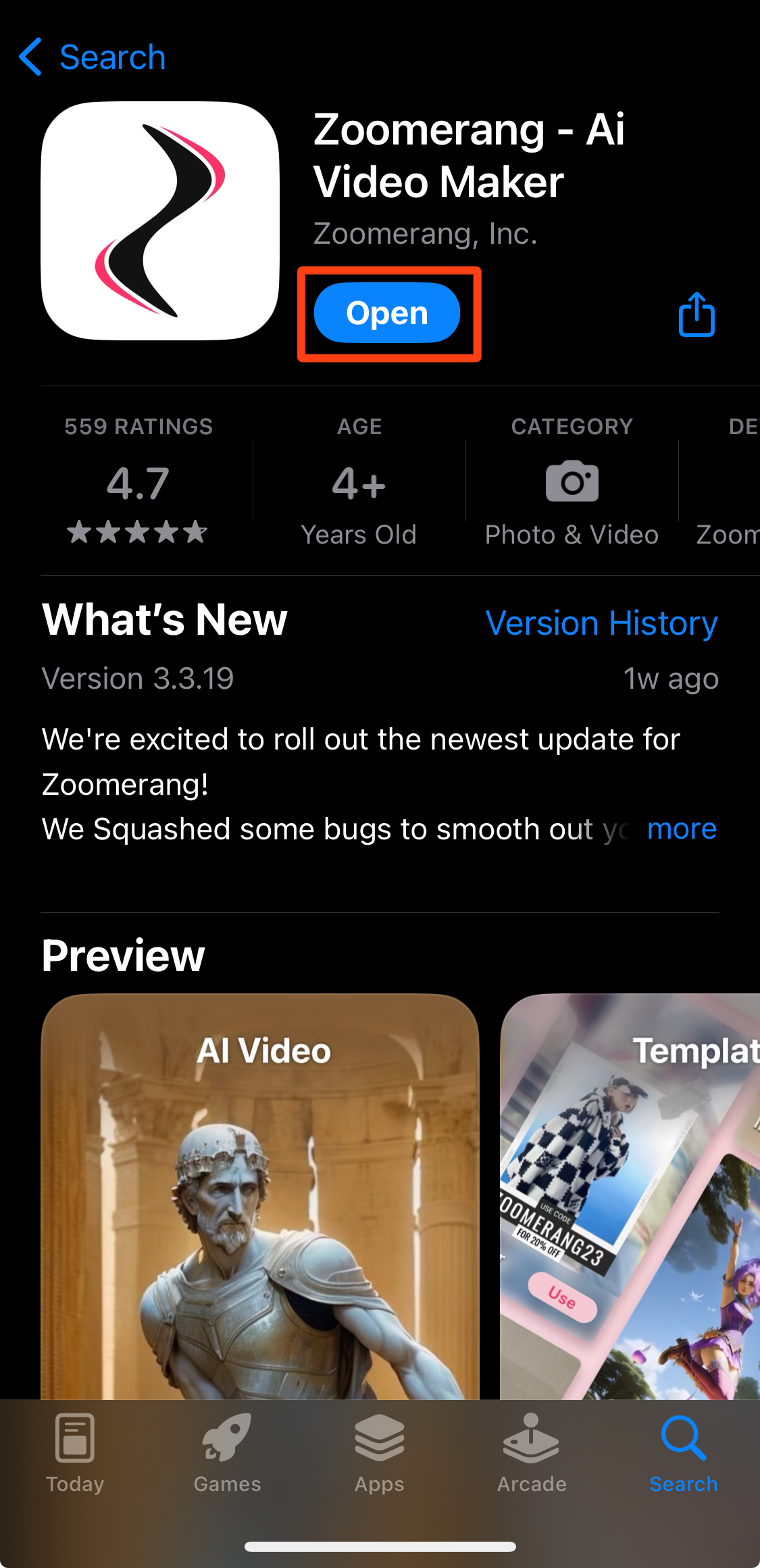Tap the Zoomerang boomerang app icon

click(160, 221)
